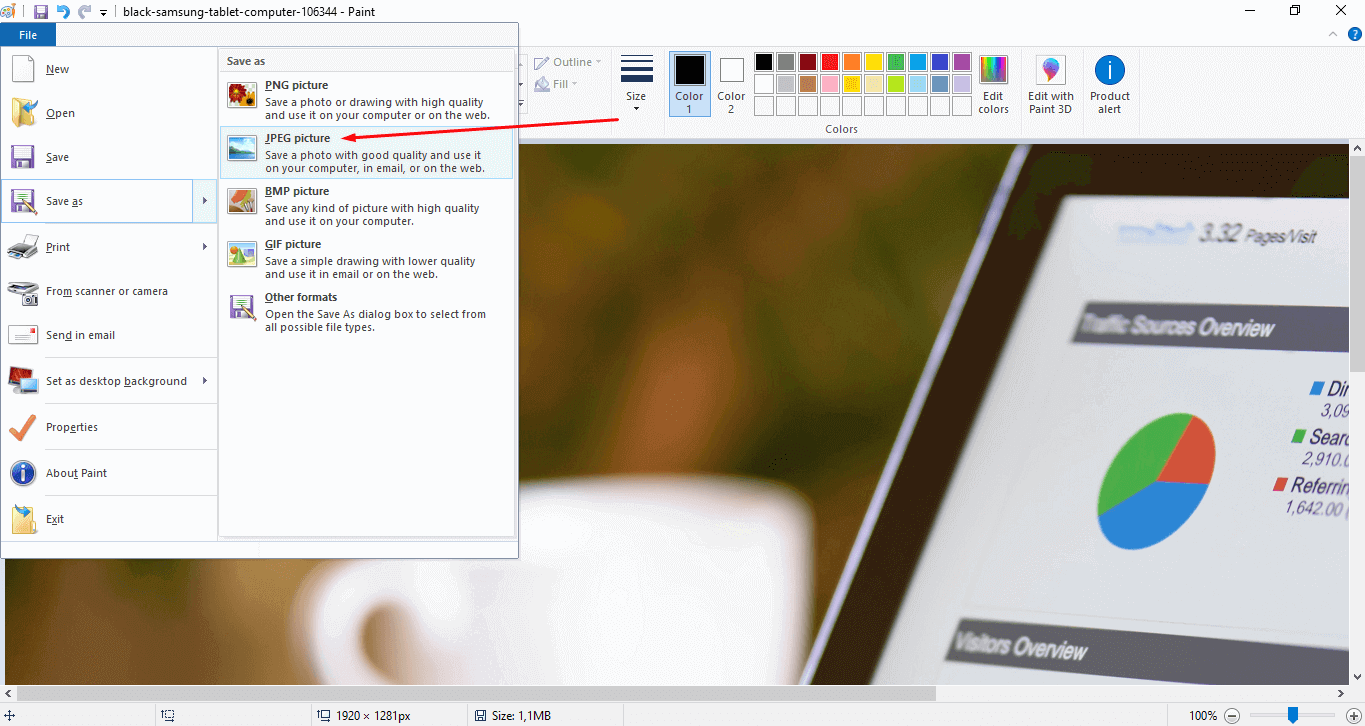
Task: Open About Paint
Action: [x=109, y=473]
